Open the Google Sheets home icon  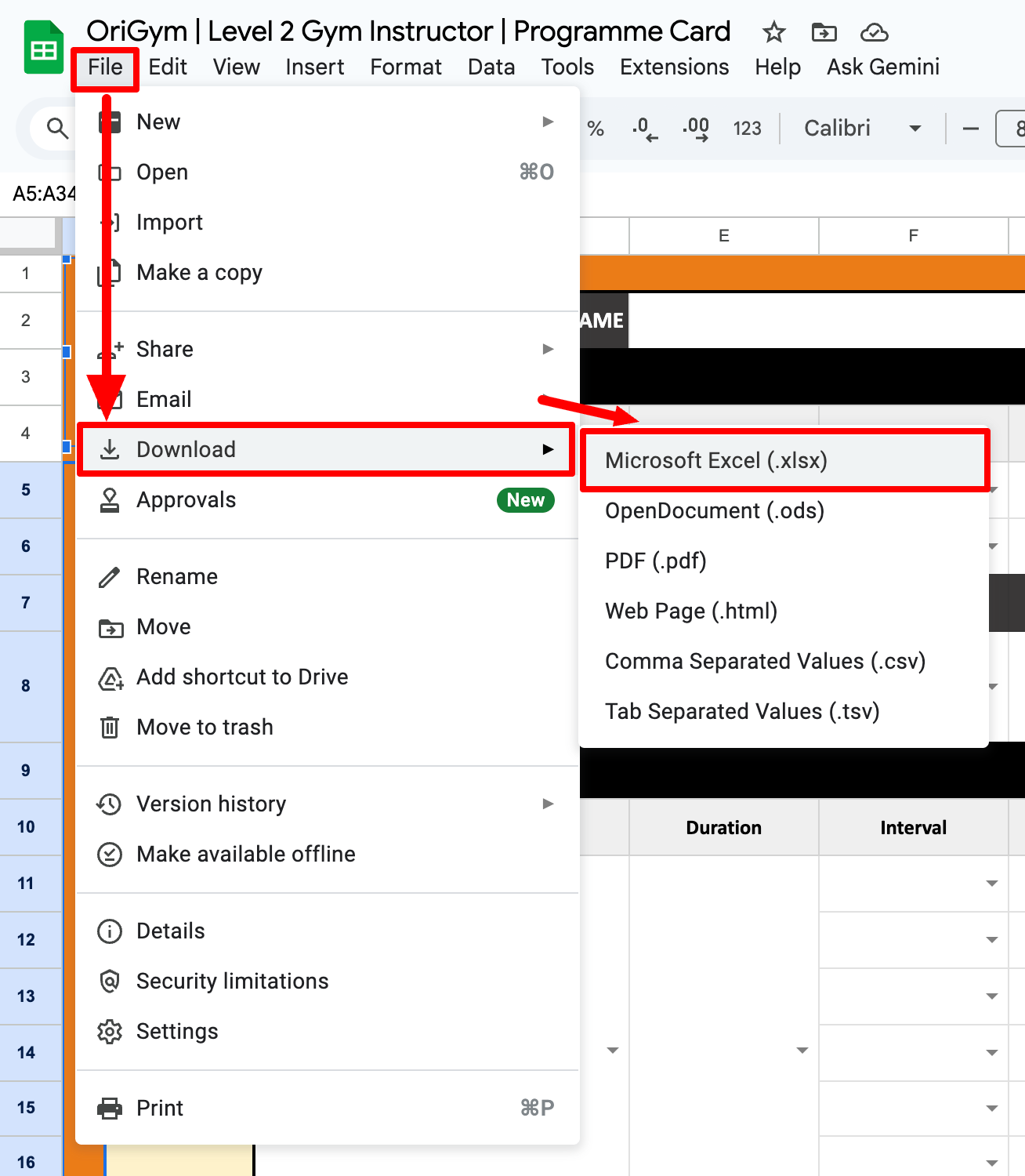pos(44,47)
